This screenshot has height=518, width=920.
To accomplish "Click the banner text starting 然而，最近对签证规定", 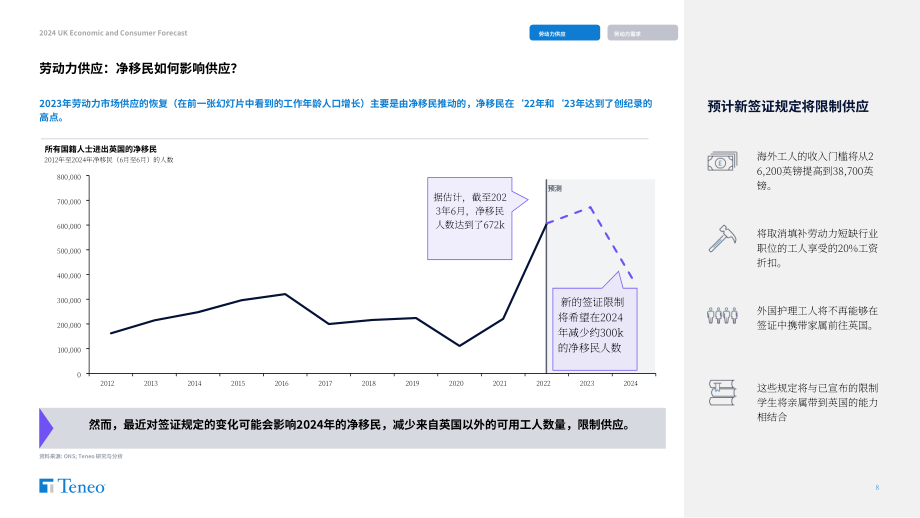I will (362, 425).
